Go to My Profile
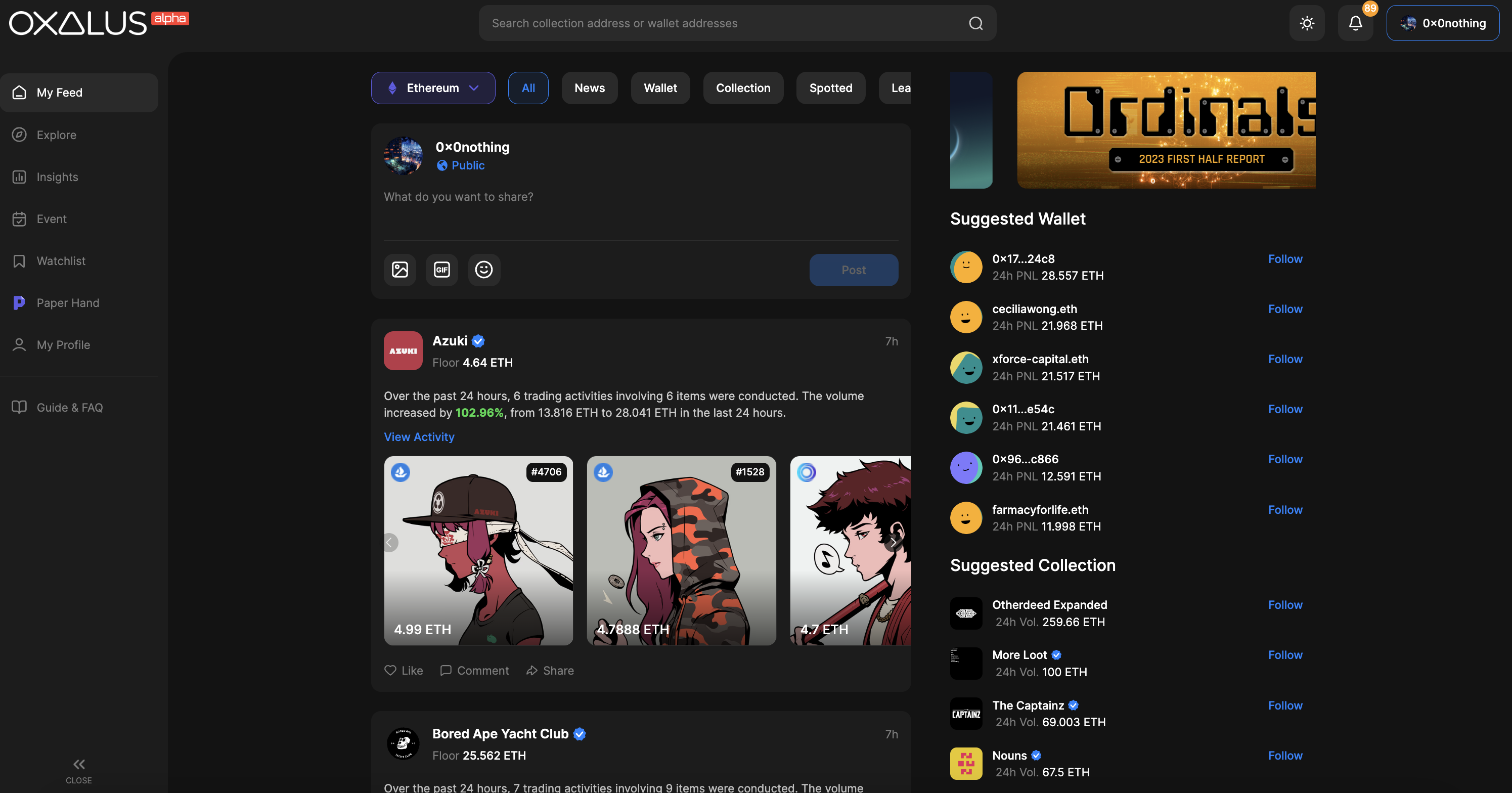This screenshot has width=1512, height=793. pos(79,344)
